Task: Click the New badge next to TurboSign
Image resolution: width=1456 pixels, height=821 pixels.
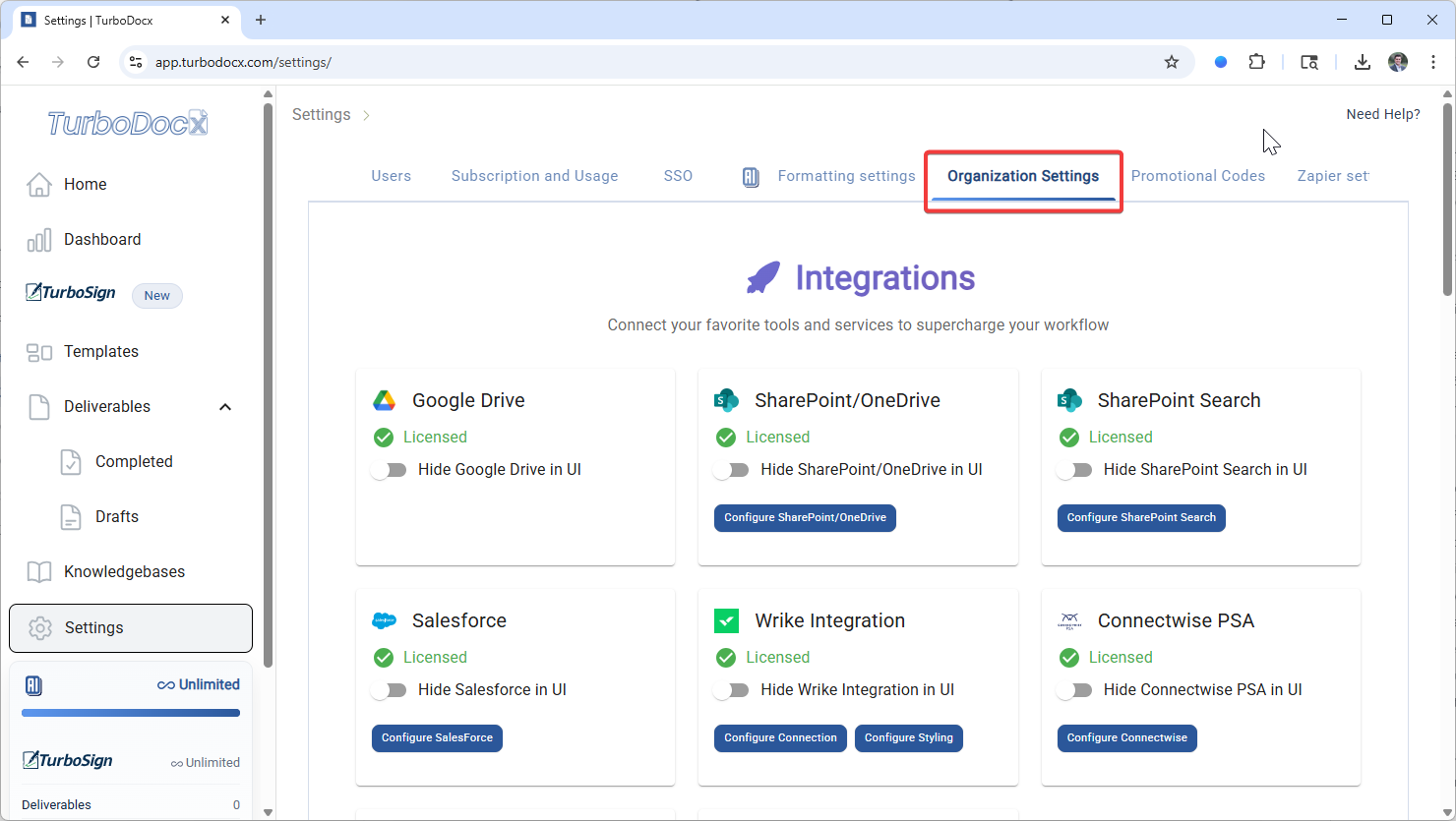Action: coord(157,296)
